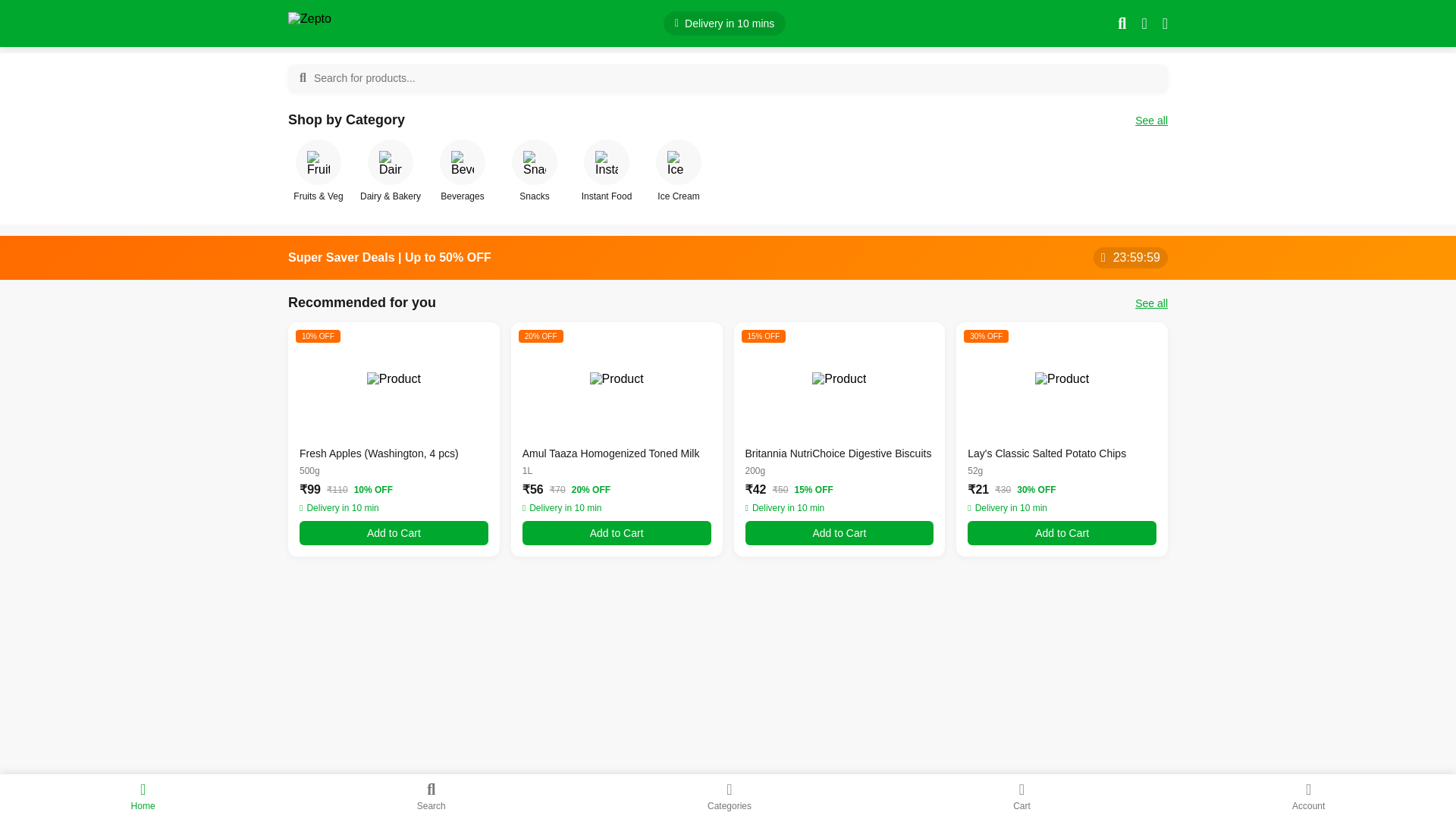This screenshot has height=819, width=1456.
Task: Open the Dairy & Bakery category icon
Action: point(391,162)
